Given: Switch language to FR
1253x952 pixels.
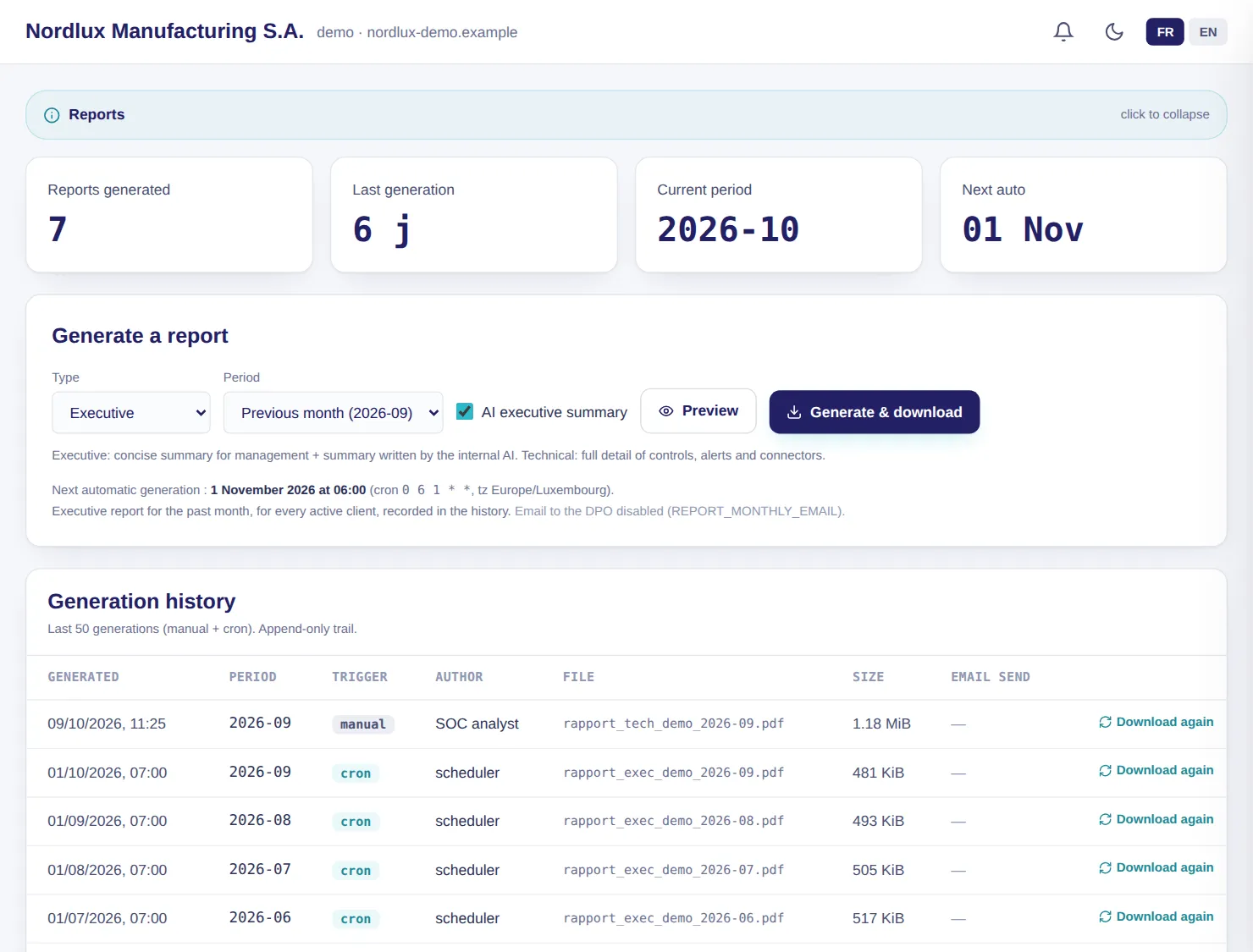Looking at the screenshot, I should pyautogui.click(x=1165, y=32).
